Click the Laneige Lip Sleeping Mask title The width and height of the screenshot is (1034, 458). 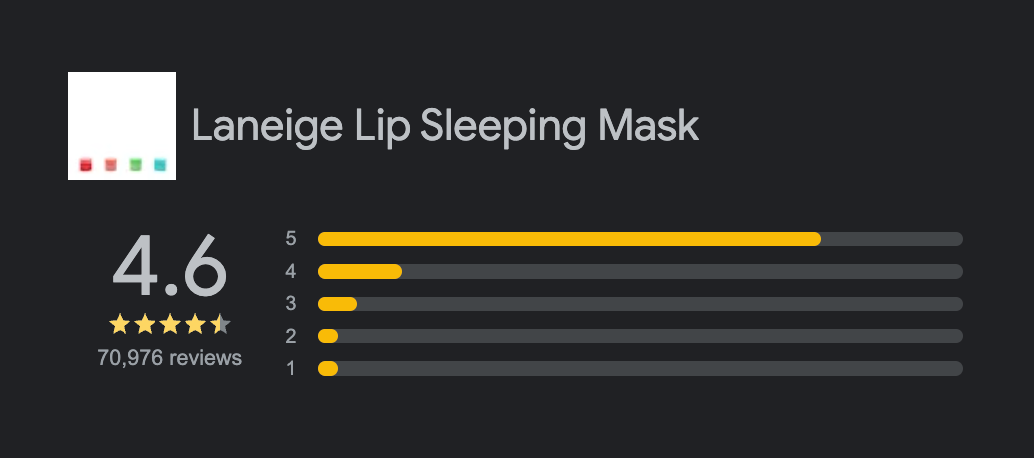[445, 127]
